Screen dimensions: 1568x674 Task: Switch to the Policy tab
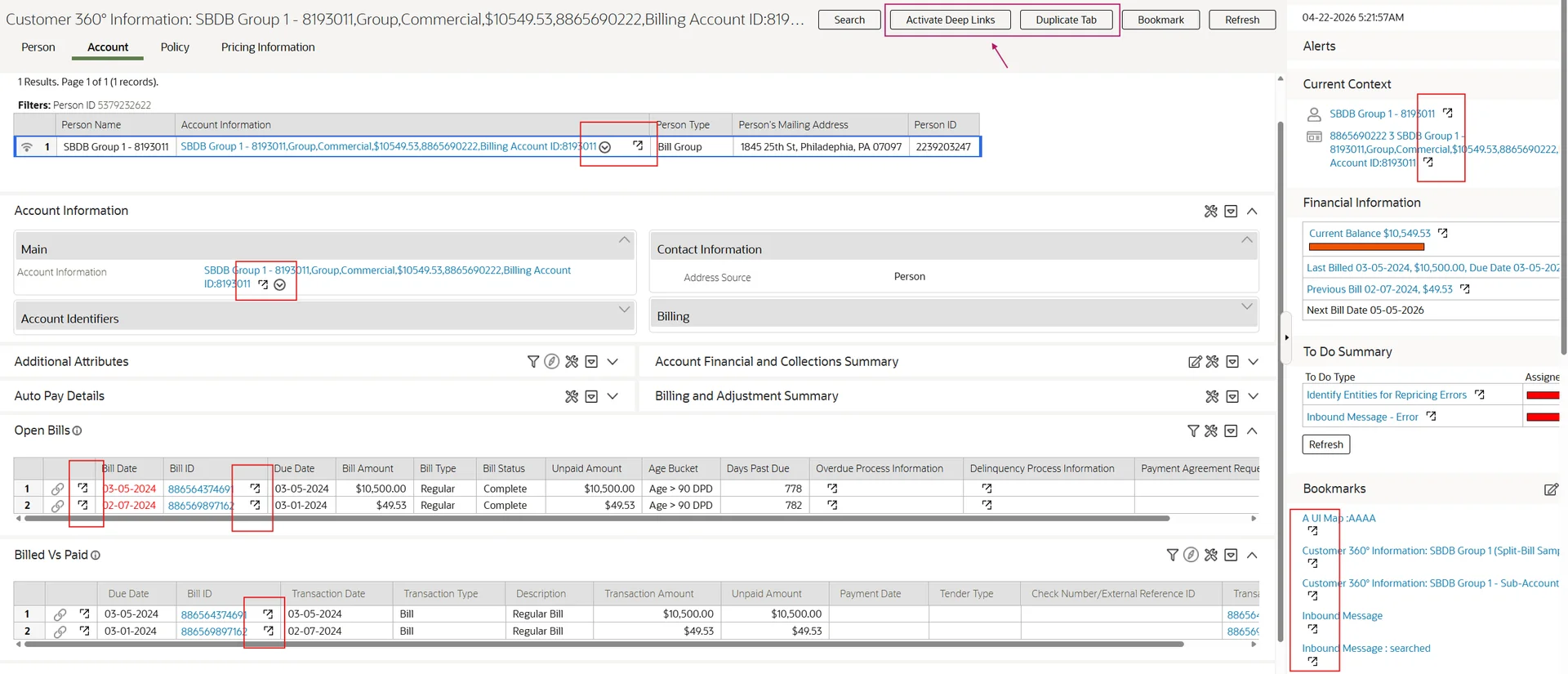tap(175, 47)
